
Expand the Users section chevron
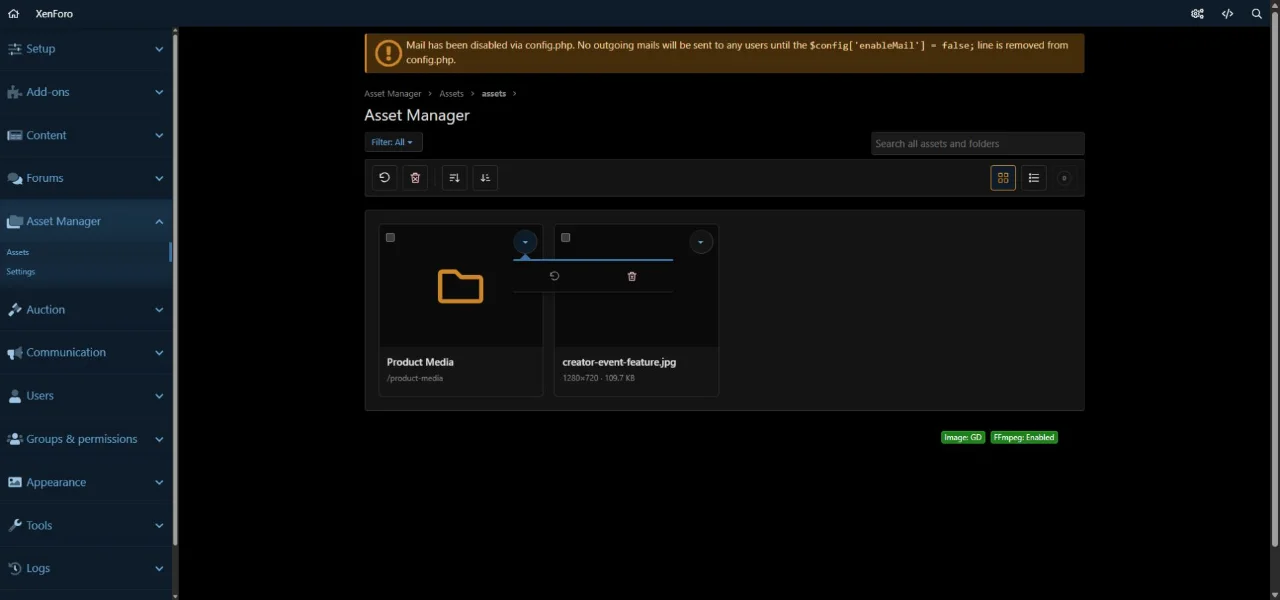[x=159, y=396]
